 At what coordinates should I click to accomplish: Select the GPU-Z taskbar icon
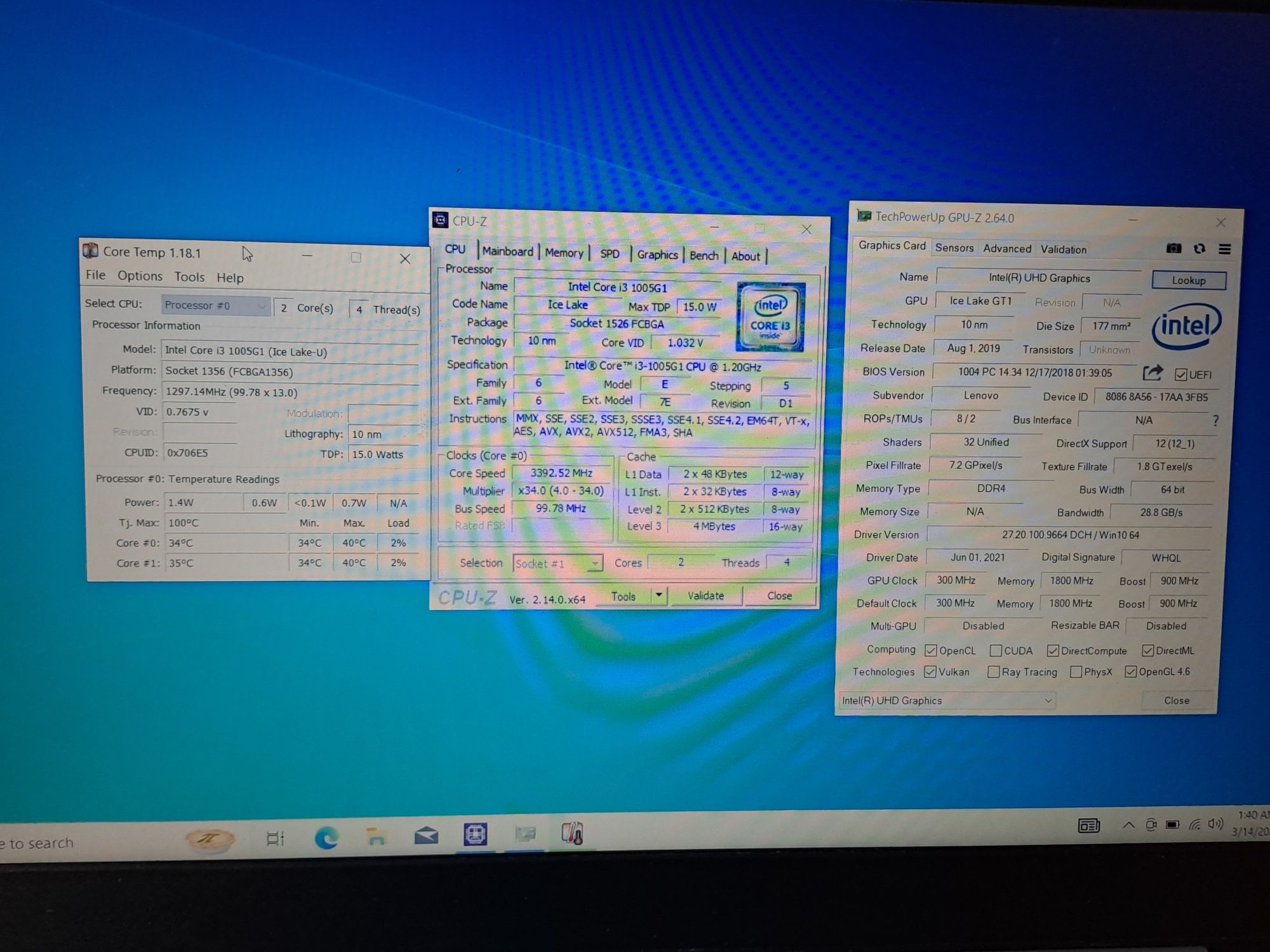525,833
